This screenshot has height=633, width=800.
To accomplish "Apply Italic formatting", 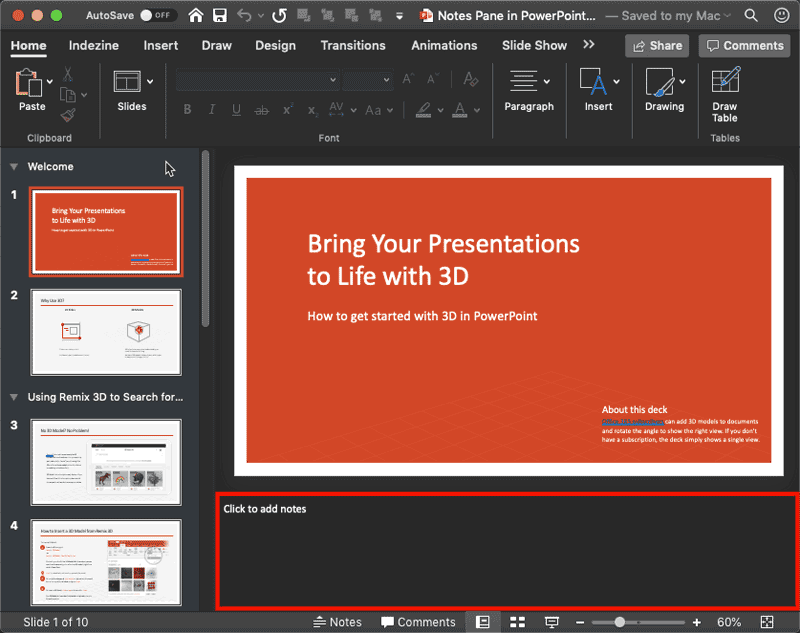I will coord(212,110).
